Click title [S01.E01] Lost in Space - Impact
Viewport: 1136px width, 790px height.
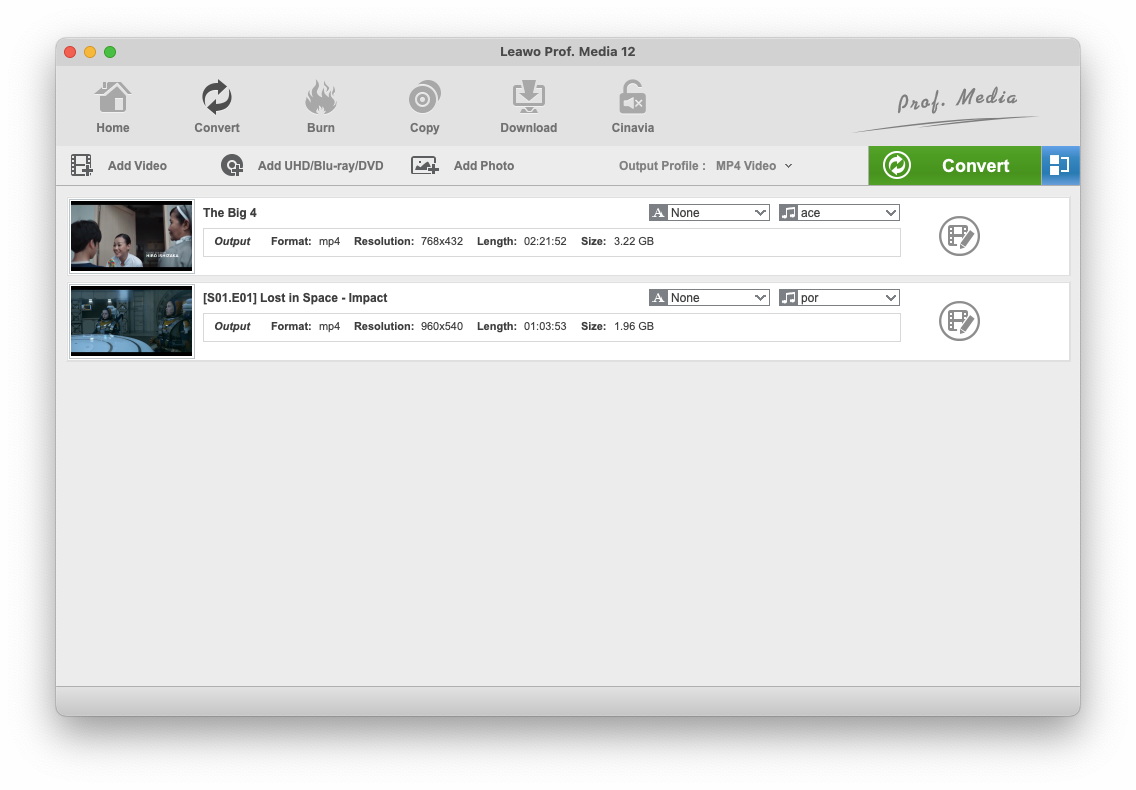coord(295,298)
